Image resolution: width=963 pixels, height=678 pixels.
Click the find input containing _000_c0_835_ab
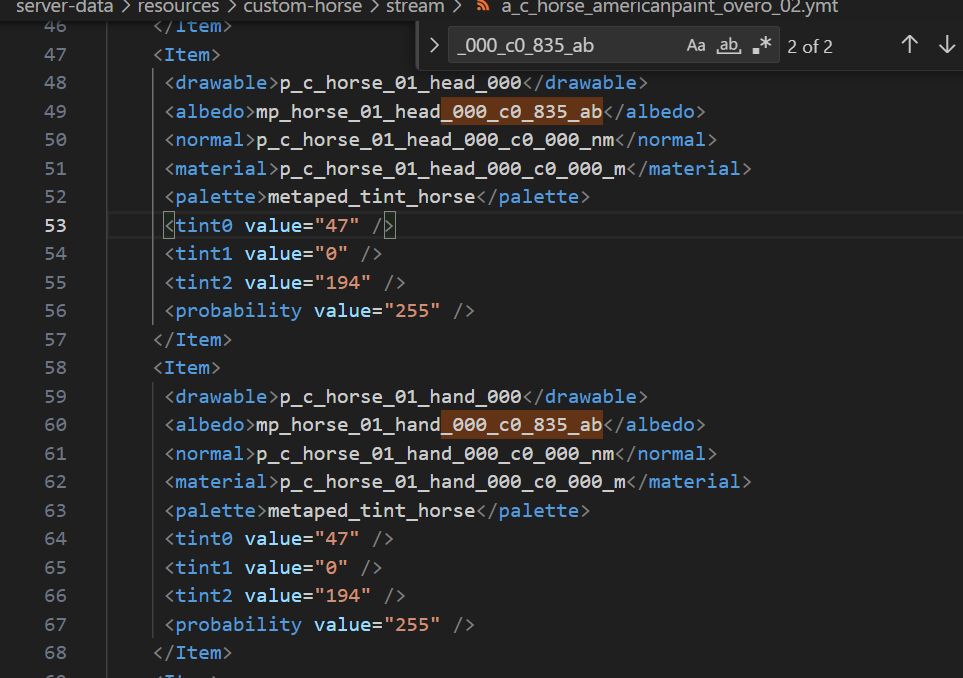(565, 45)
